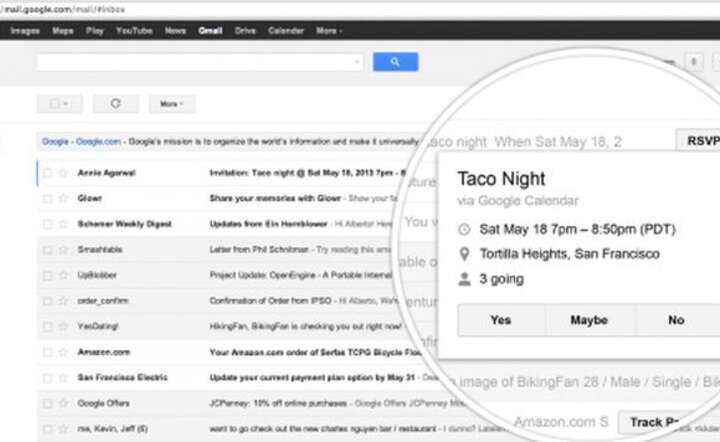Tick the checkbox for UpBlobber email

click(x=47, y=275)
